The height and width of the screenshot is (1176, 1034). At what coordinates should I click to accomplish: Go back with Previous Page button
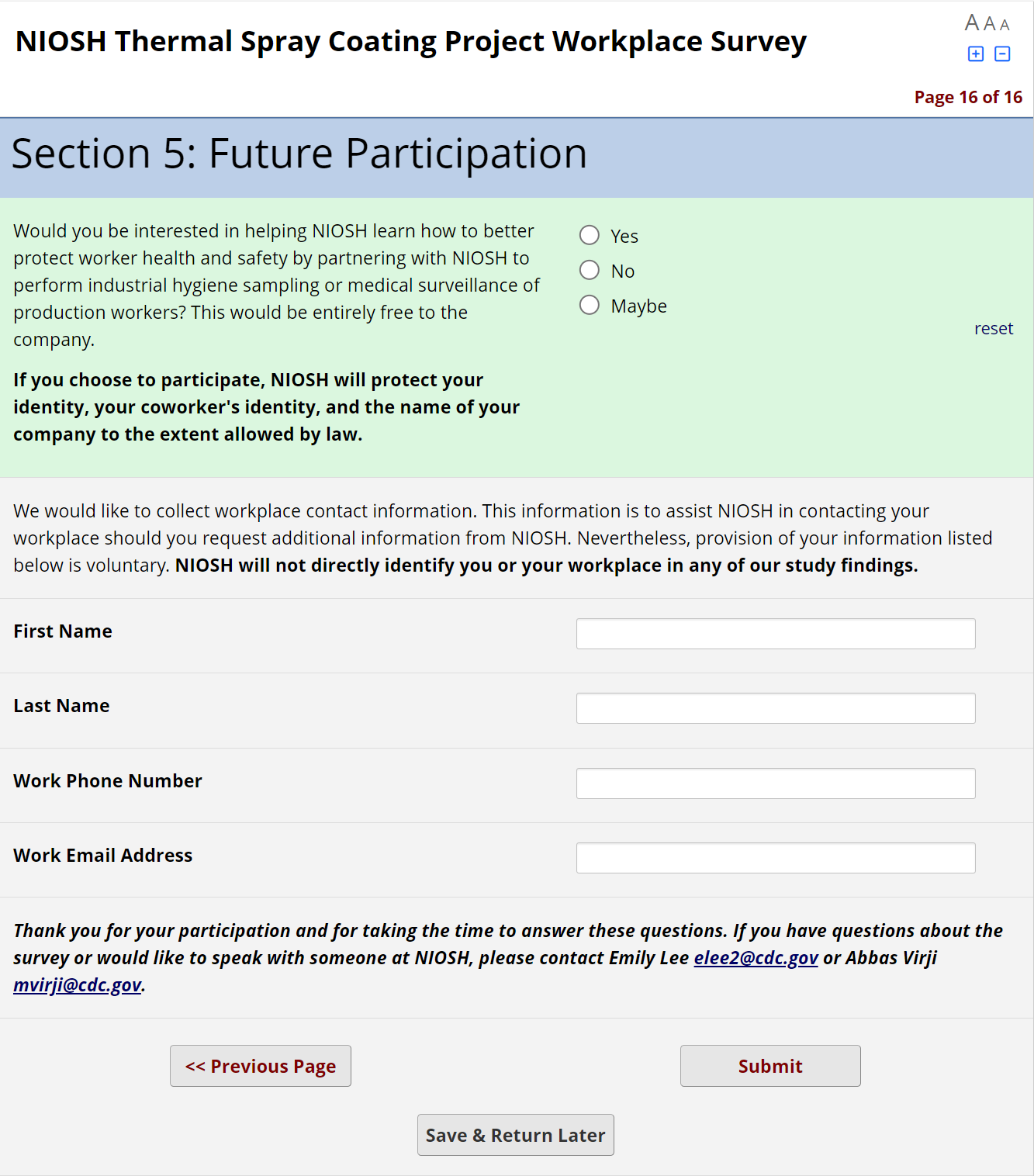tap(261, 1066)
